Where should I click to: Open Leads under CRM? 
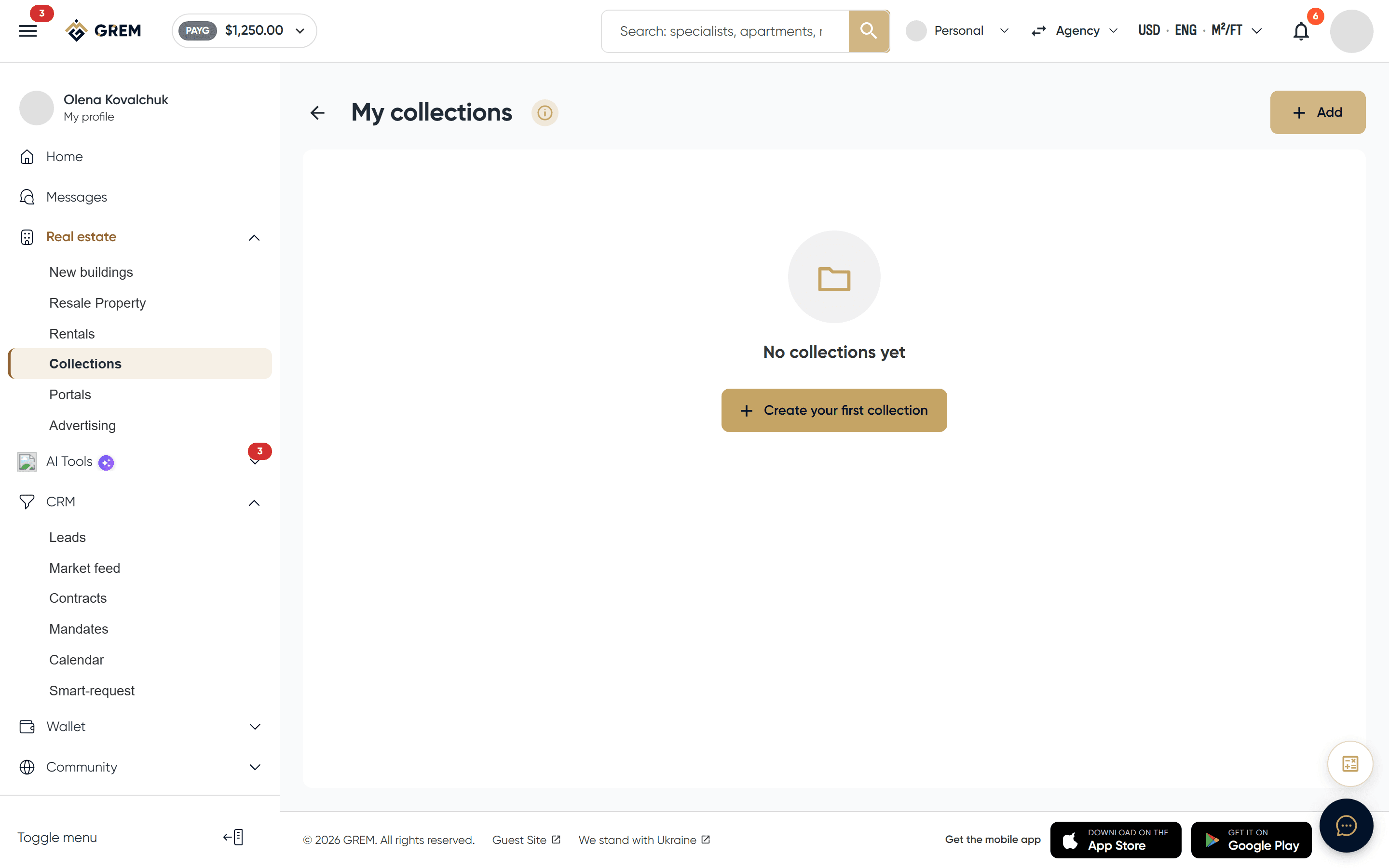67,537
